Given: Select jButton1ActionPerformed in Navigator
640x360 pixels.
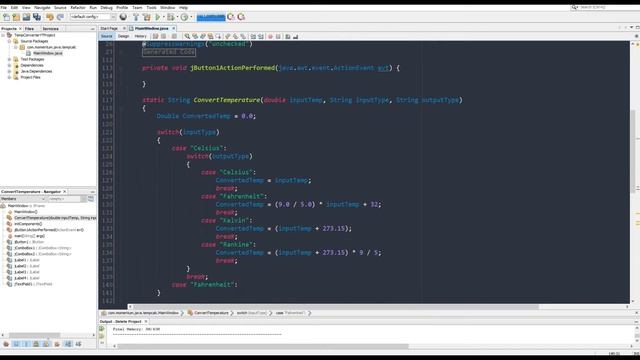Looking at the screenshot, I should click(49, 230).
